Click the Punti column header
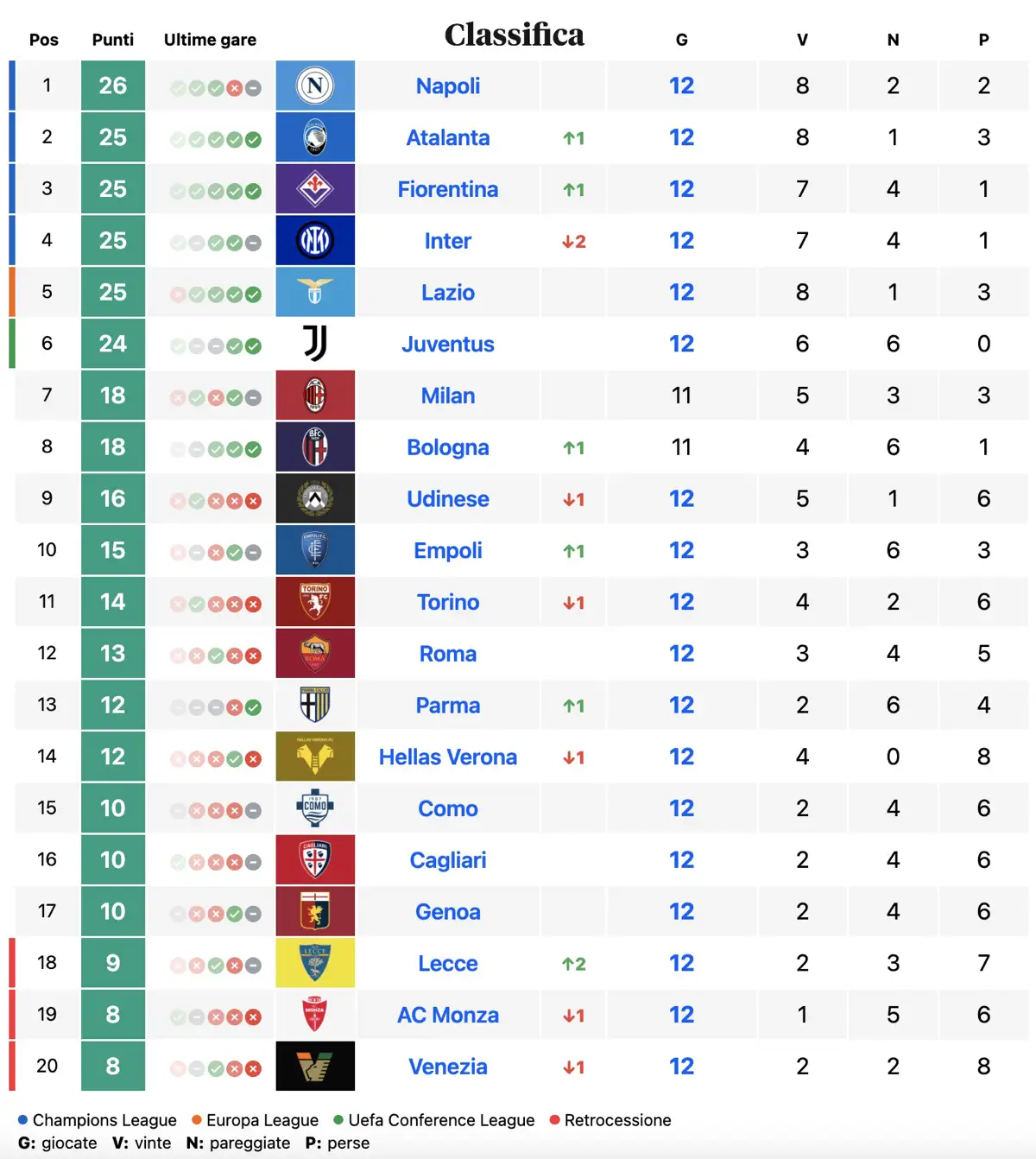The width and height of the screenshot is (1036, 1159). click(x=113, y=40)
